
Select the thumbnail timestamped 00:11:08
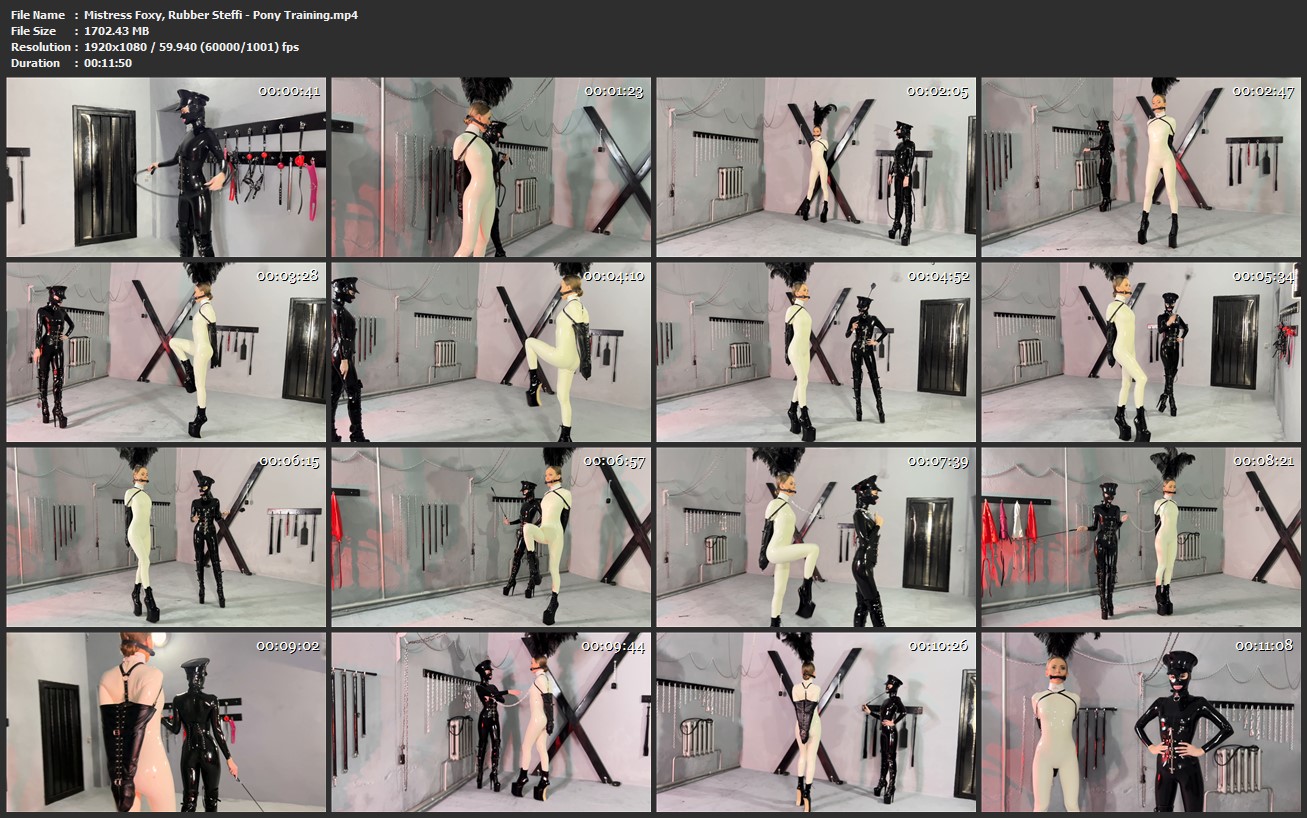click(1141, 722)
